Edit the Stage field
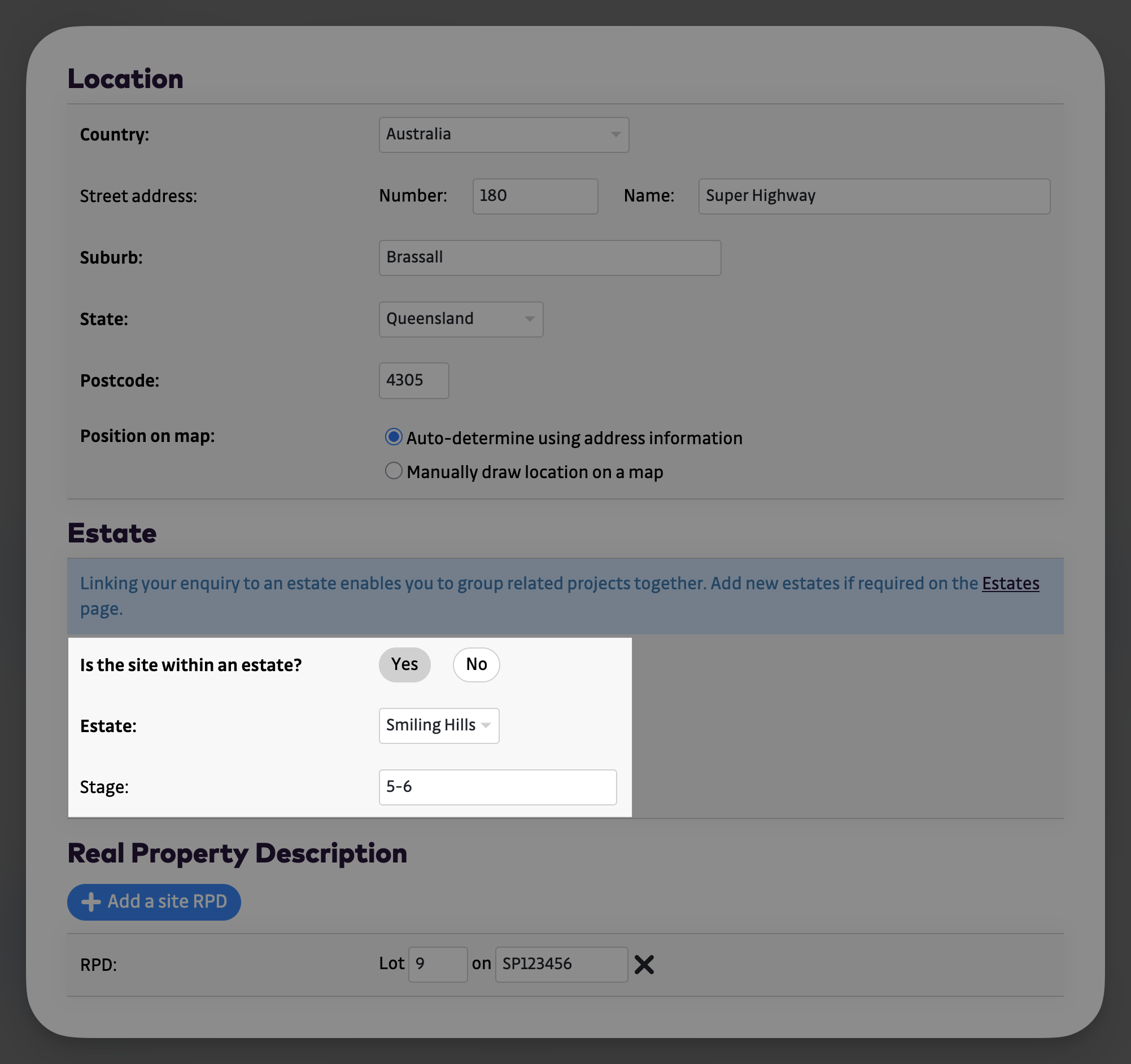Viewport: 1131px width, 1064px height. click(497, 787)
